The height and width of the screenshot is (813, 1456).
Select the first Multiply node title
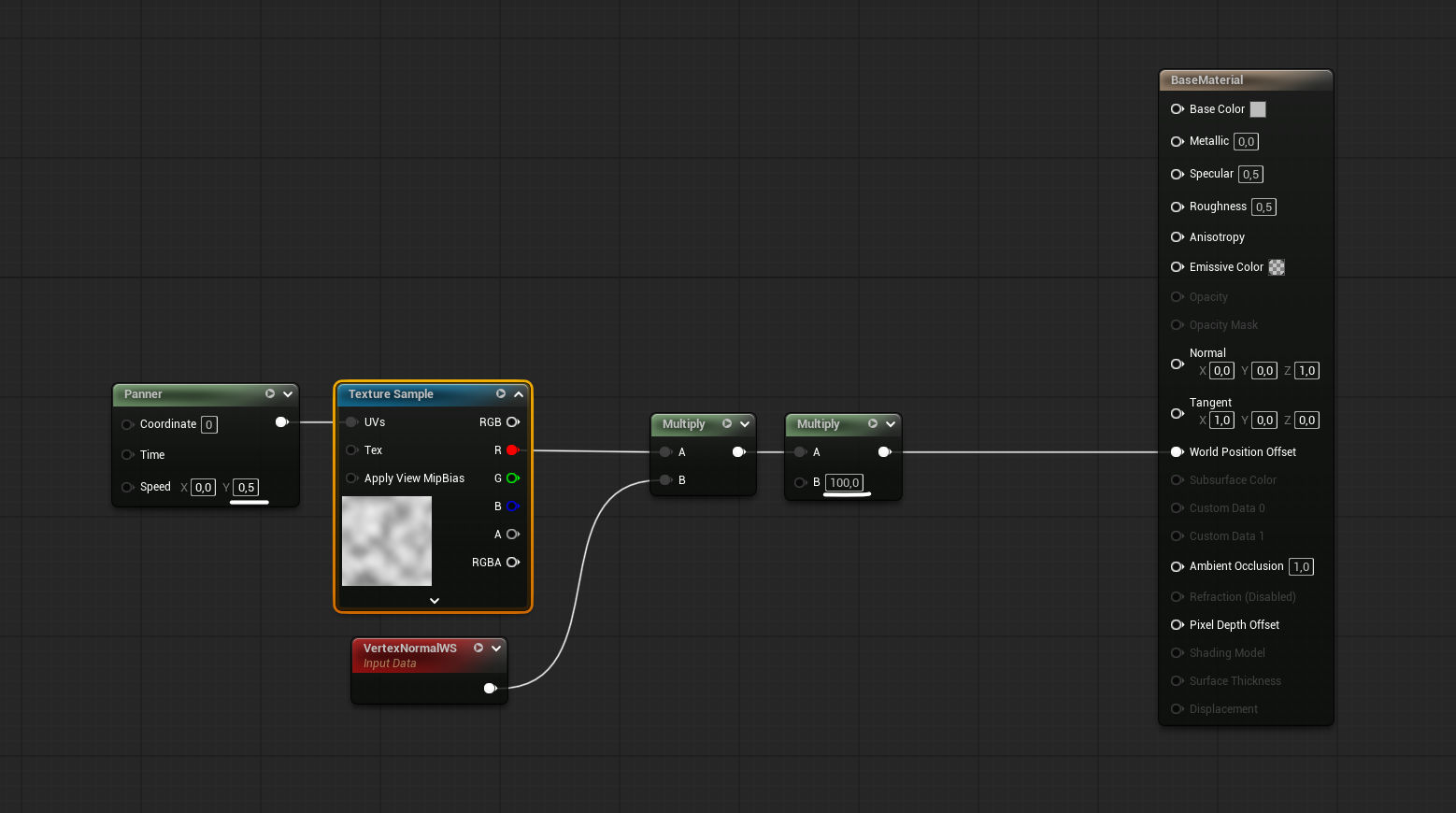click(683, 424)
